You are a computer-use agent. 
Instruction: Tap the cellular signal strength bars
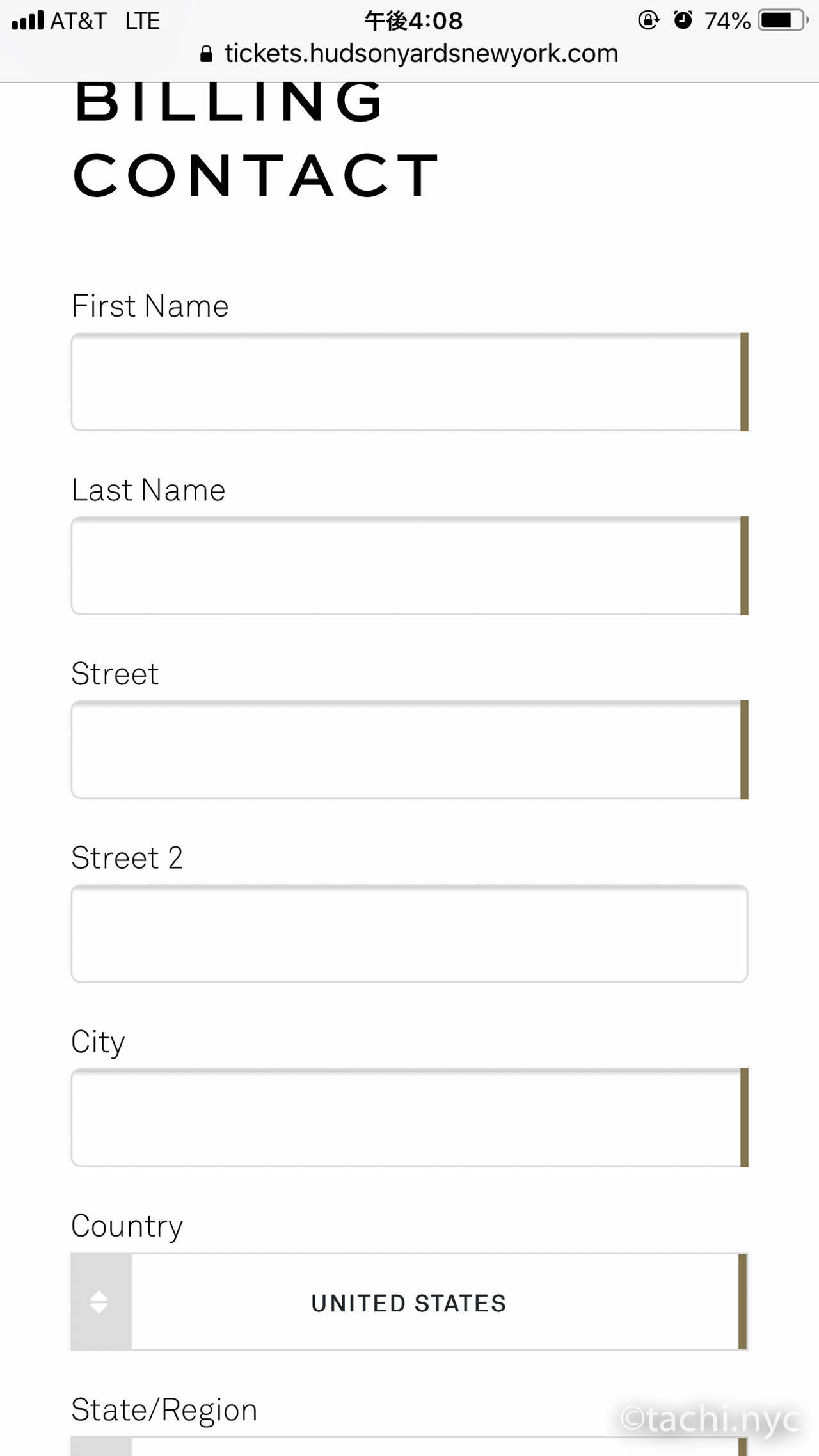tap(28, 20)
